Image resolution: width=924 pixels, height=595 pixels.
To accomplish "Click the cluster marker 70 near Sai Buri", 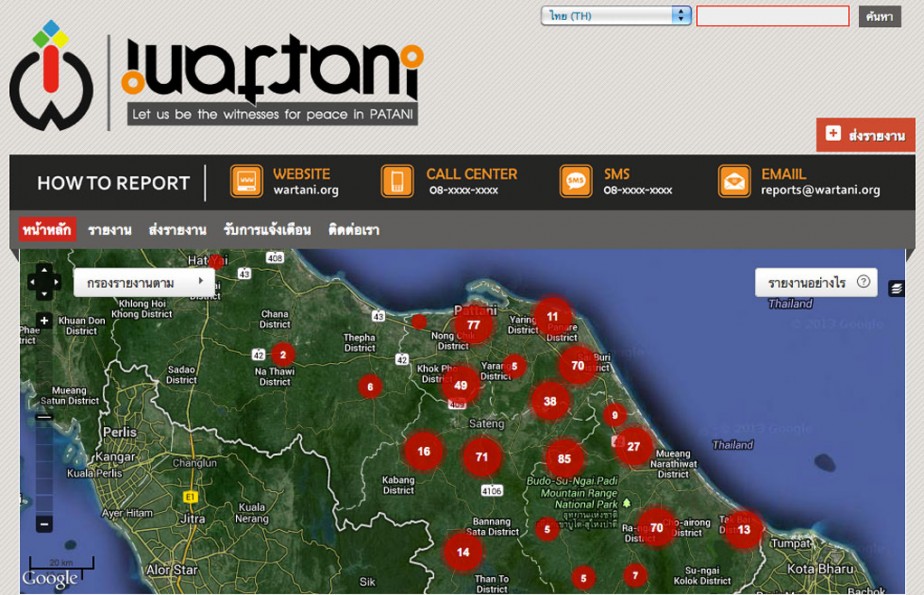I will point(578,365).
